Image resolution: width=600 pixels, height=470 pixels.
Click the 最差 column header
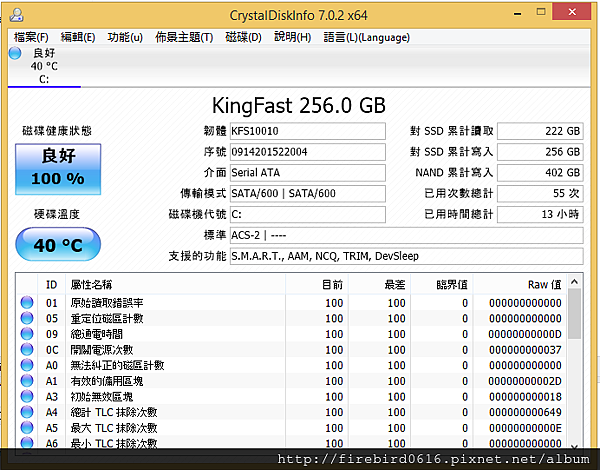point(379,285)
